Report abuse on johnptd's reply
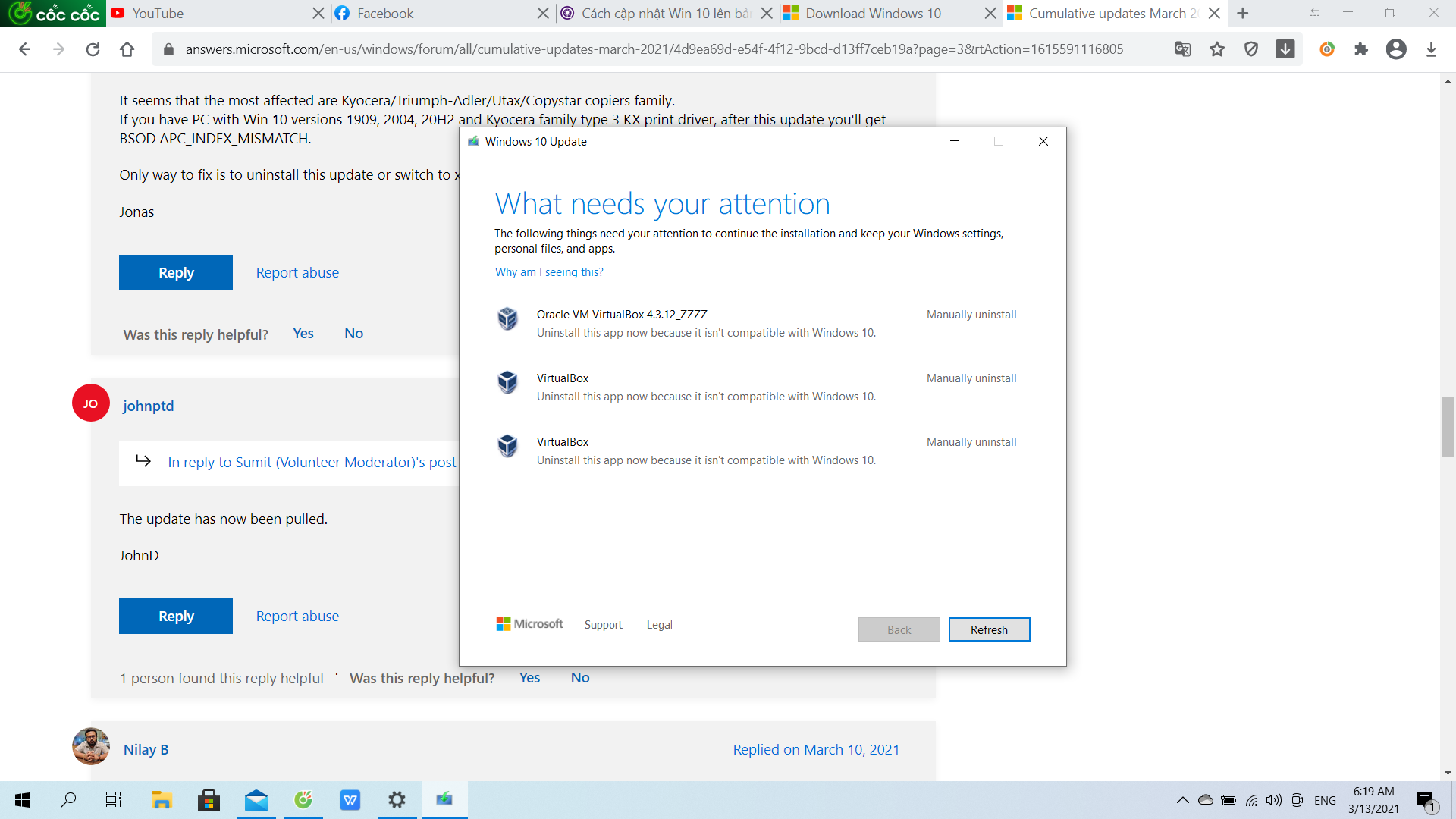This screenshot has height=819, width=1456. (x=297, y=616)
